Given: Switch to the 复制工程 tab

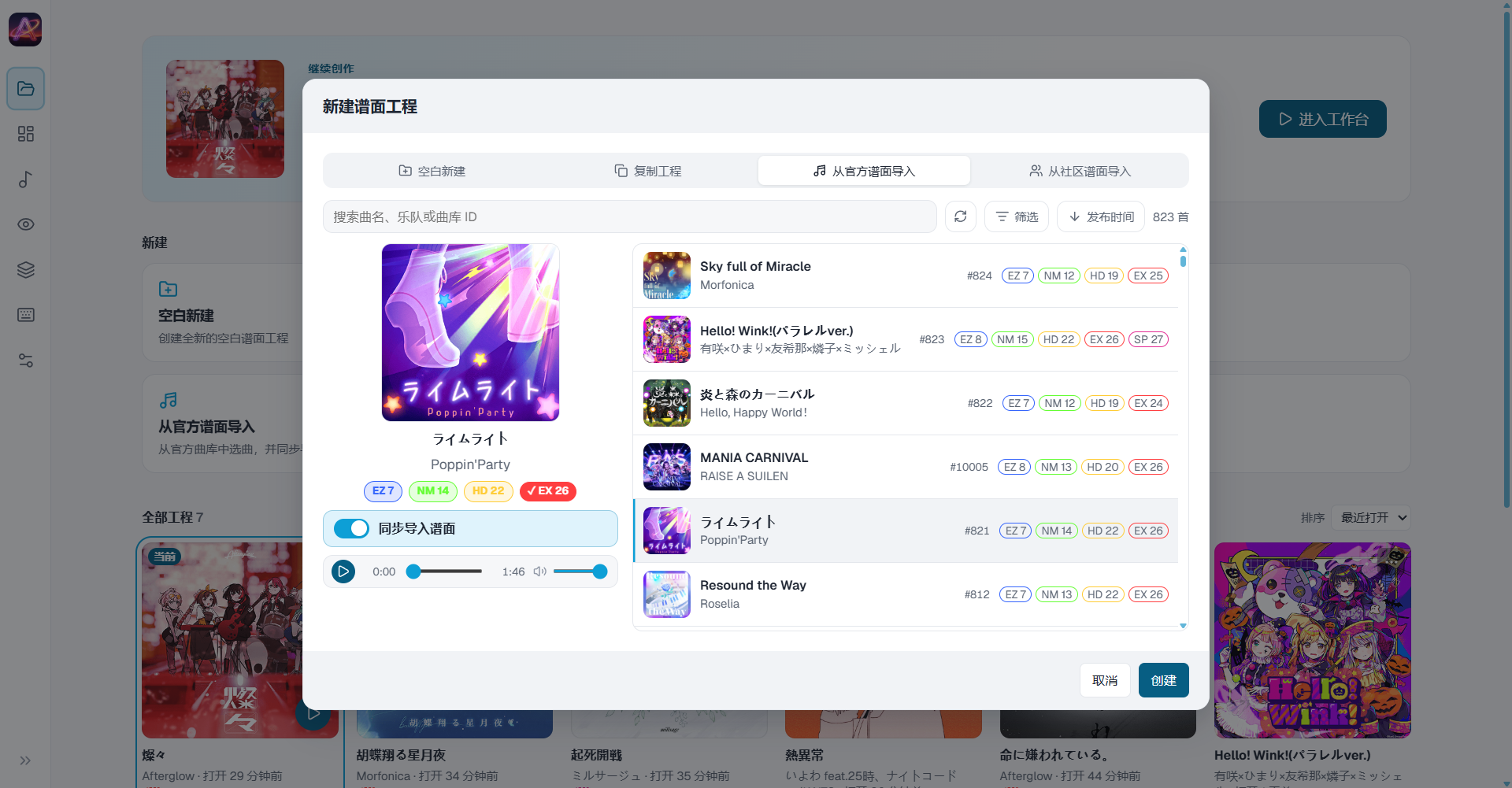Looking at the screenshot, I should pyautogui.click(x=648, y=171).
